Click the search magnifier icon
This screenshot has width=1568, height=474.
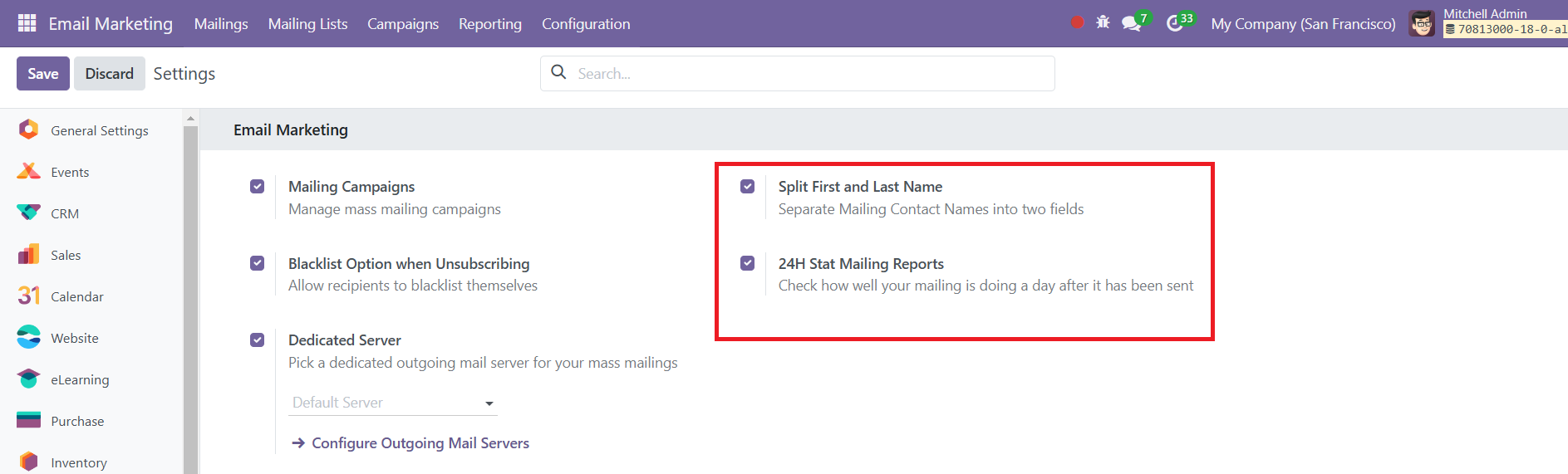coord(559,72)
